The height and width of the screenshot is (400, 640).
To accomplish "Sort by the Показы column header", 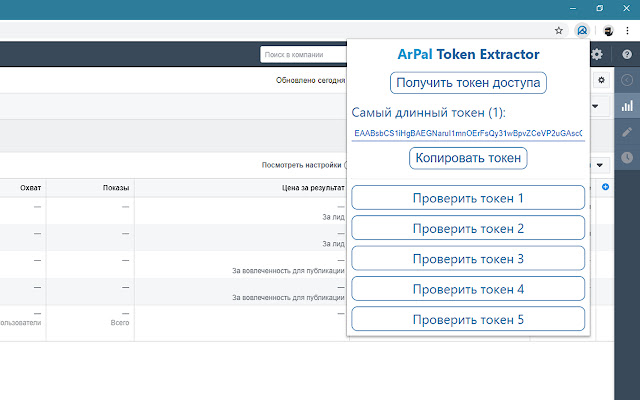I will coord(116,188).
